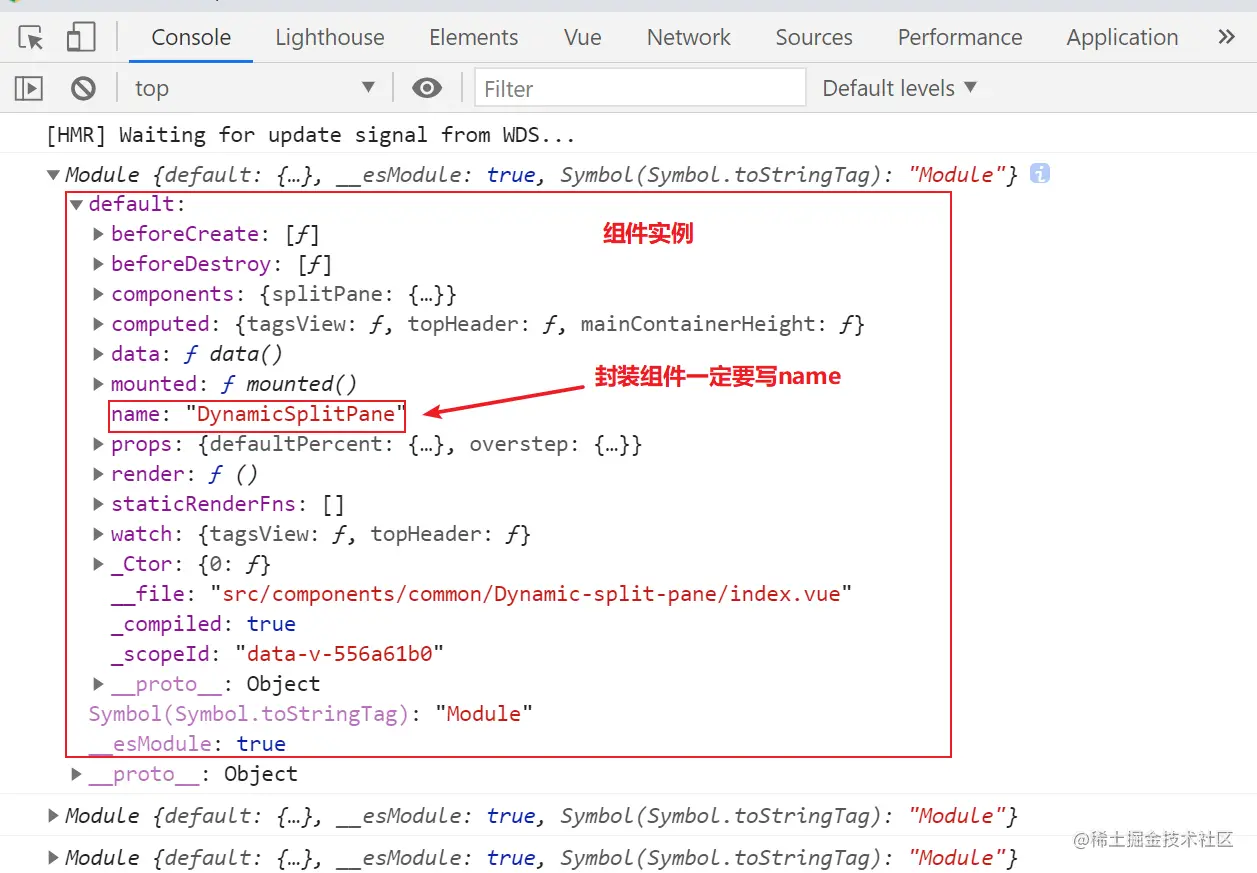Expand the _Ctor object
Screen dimensions: 1257x873
[99, 564]
